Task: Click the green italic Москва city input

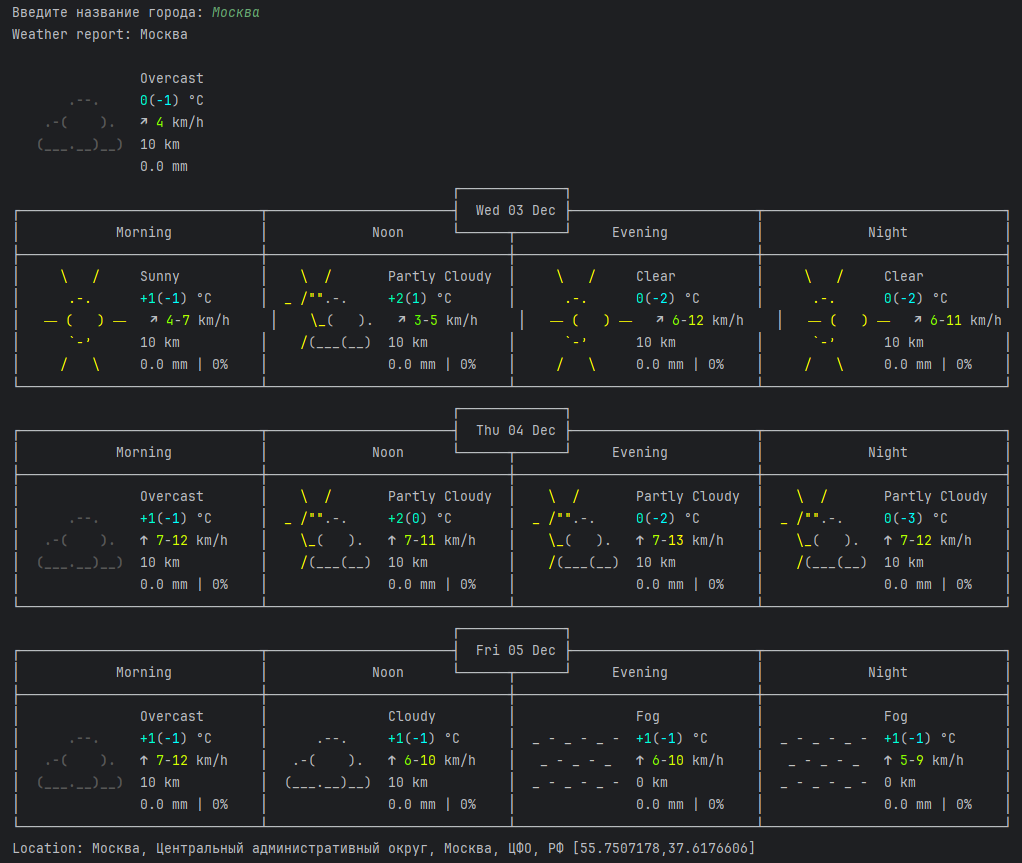Action: pos(235,12)
